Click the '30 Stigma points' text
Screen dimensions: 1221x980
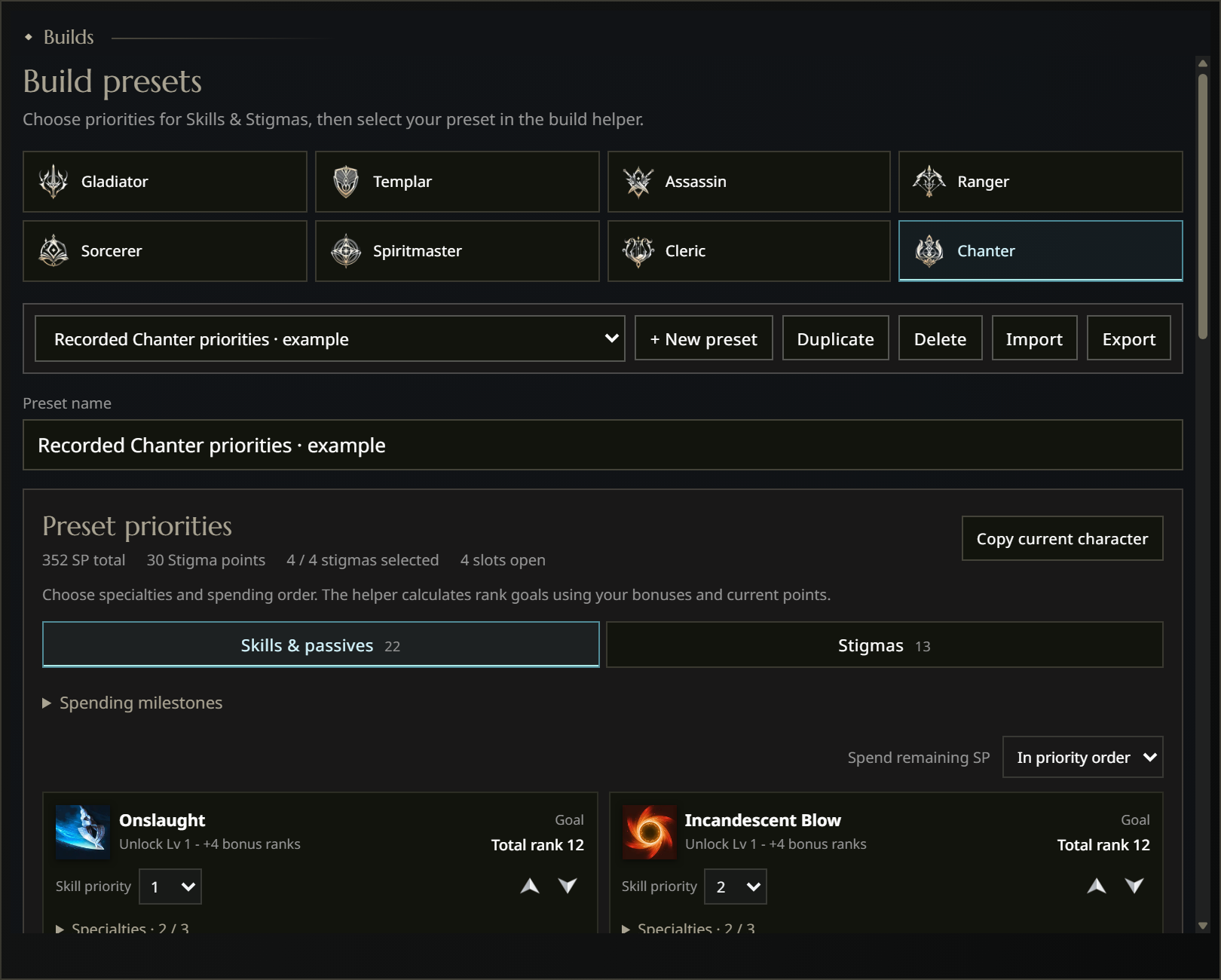[206, 560]
